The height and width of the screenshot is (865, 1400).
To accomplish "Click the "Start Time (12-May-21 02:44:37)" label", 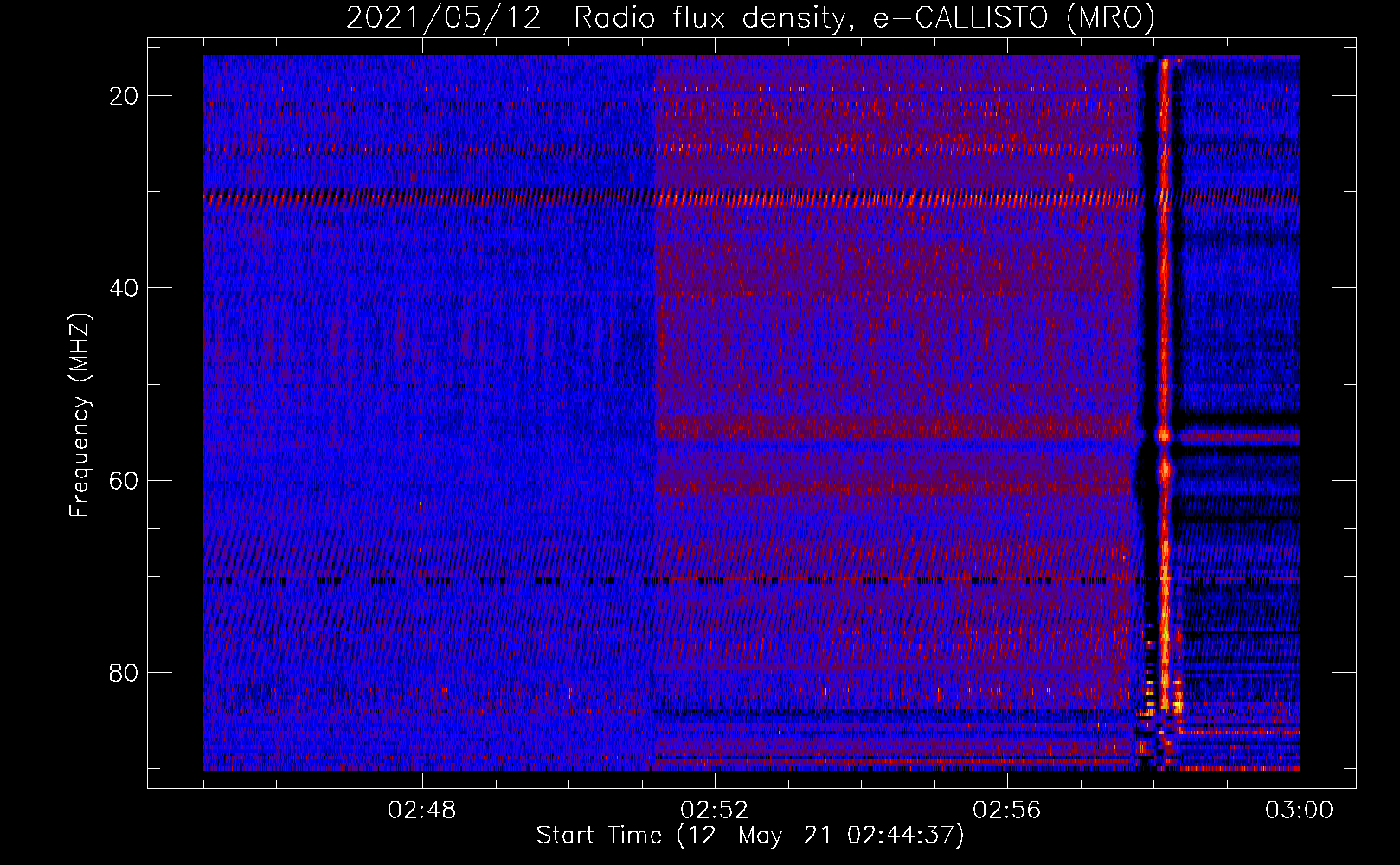I will [750, 836].
